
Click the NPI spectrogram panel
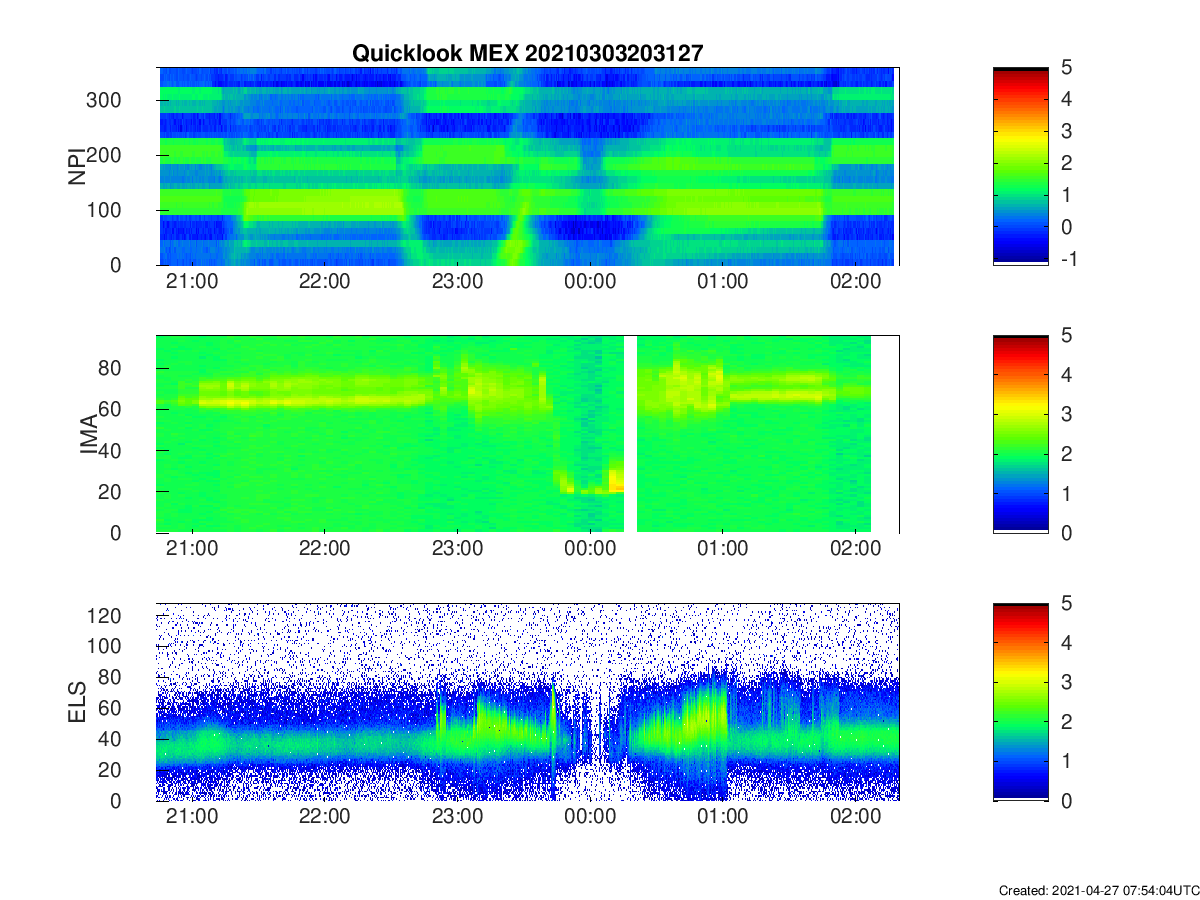[528, 166]
